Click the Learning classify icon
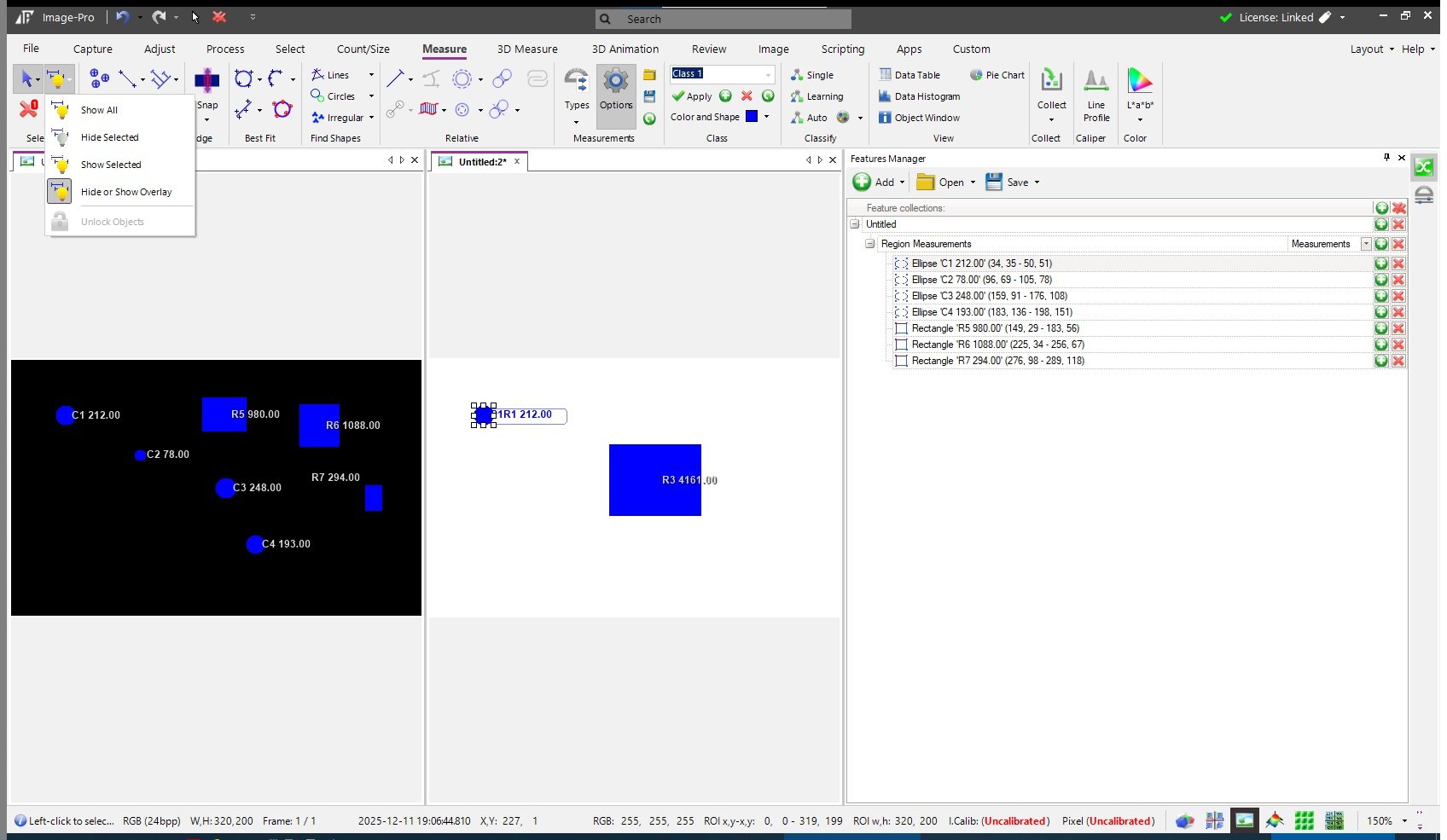Viewport: 1447px width, 840px height. [x=797, y=96]
